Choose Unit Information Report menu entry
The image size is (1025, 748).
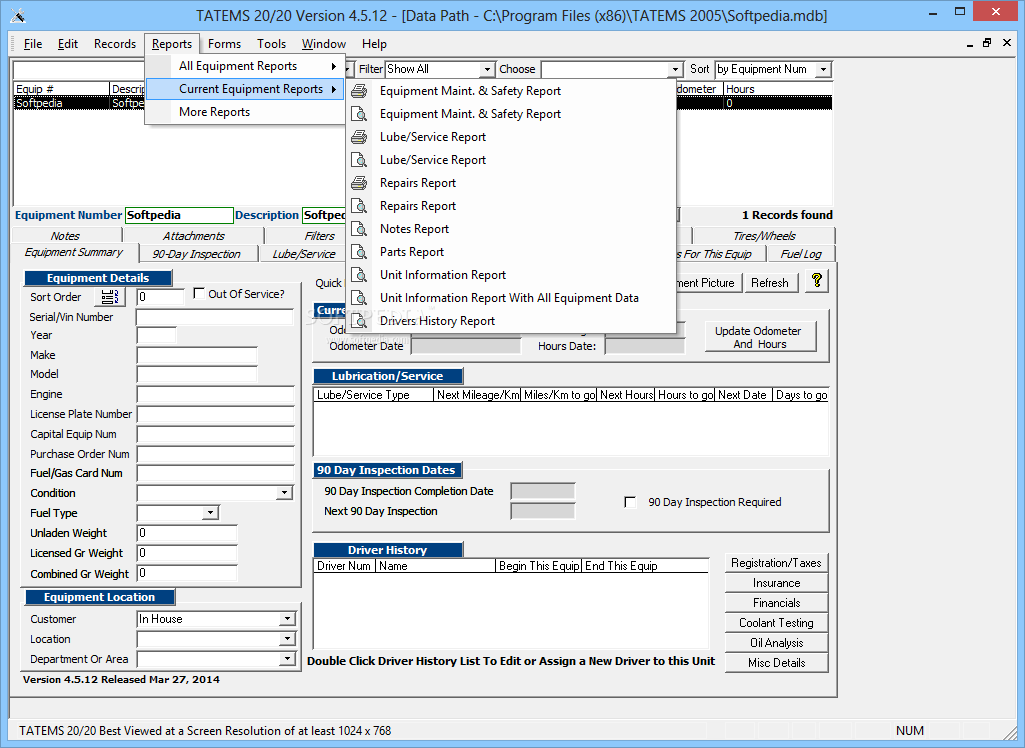click(511, 275)
